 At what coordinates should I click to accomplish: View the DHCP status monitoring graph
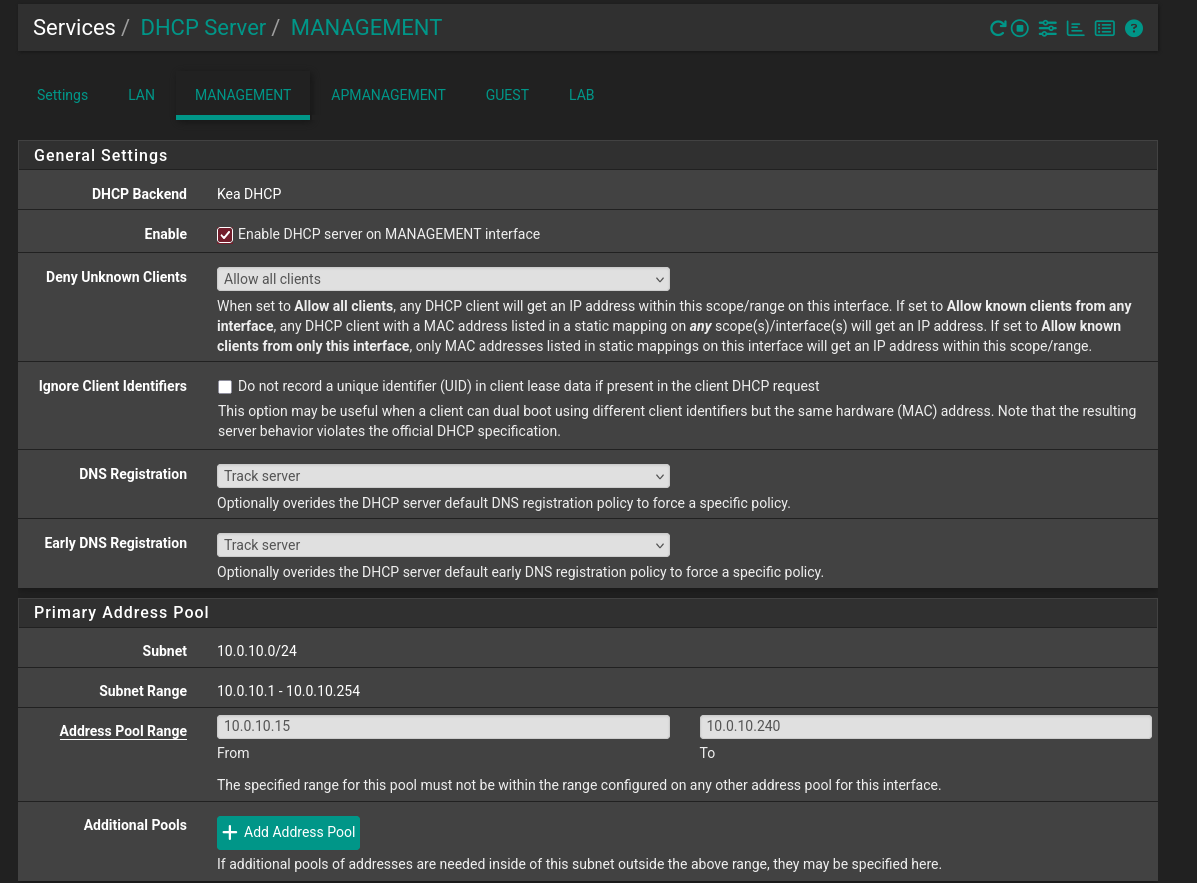(x=1075, y=28)
